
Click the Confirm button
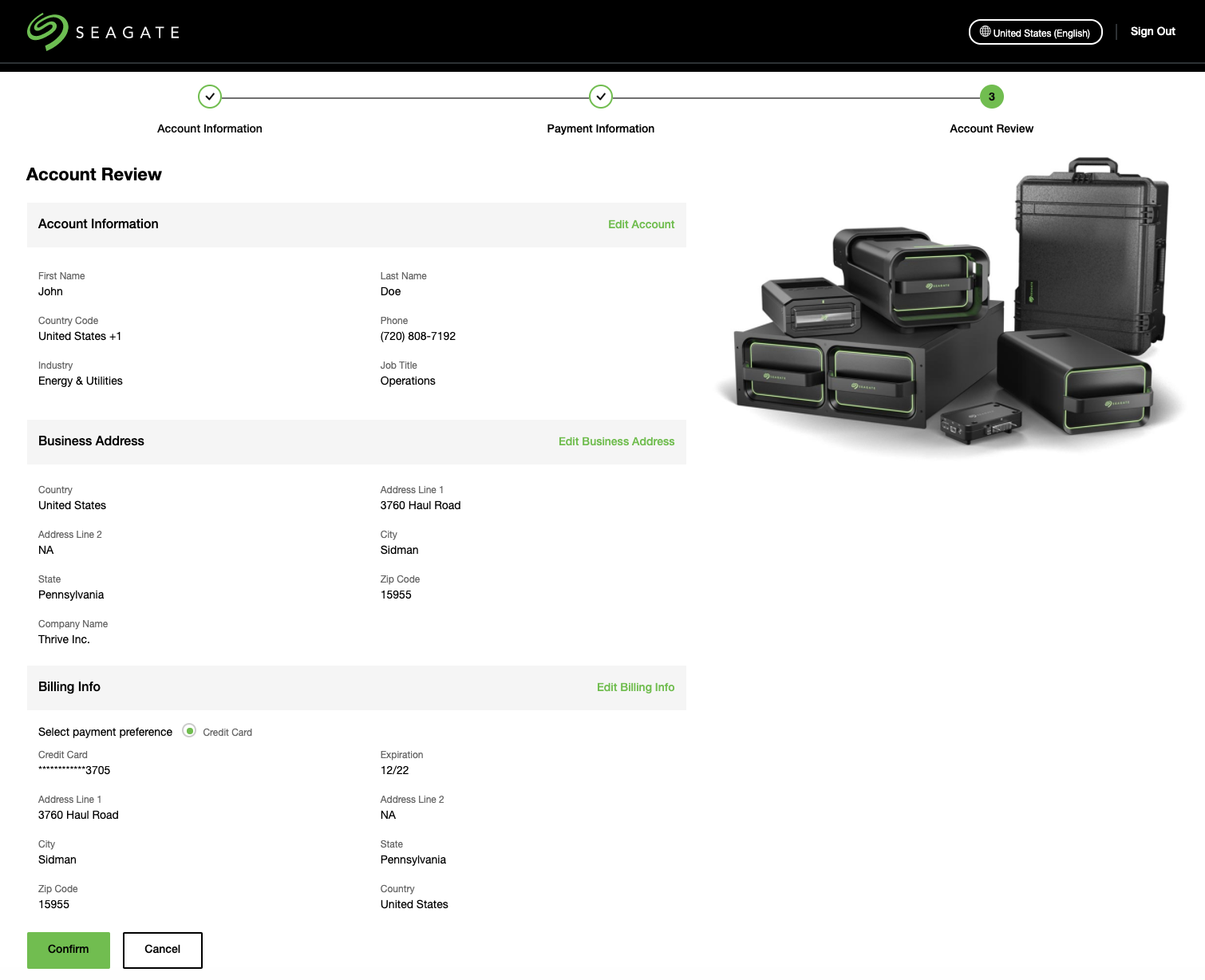coord(69,950)
